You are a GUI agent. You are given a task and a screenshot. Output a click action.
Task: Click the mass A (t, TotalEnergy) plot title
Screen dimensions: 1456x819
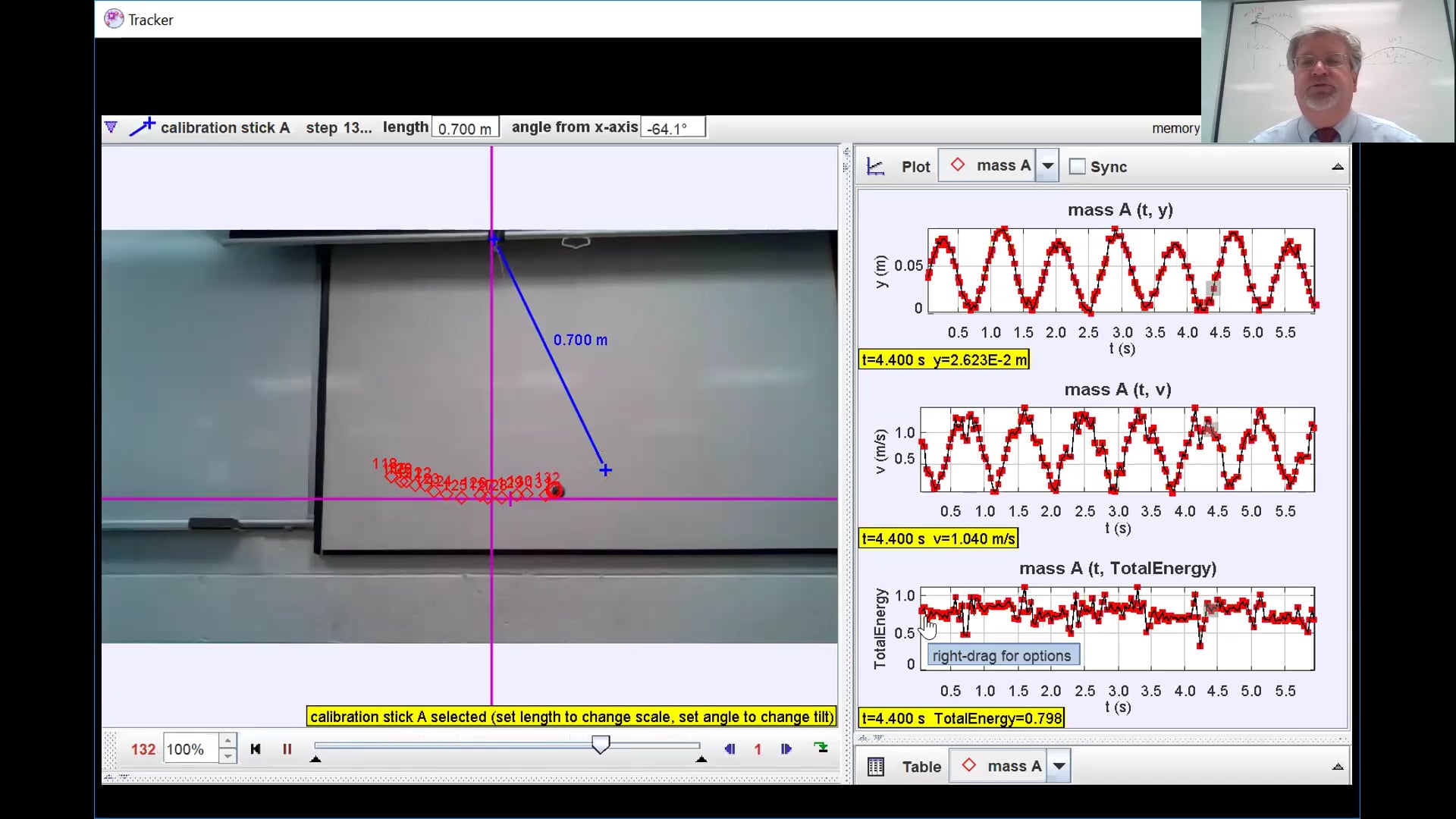(1118, 569)
